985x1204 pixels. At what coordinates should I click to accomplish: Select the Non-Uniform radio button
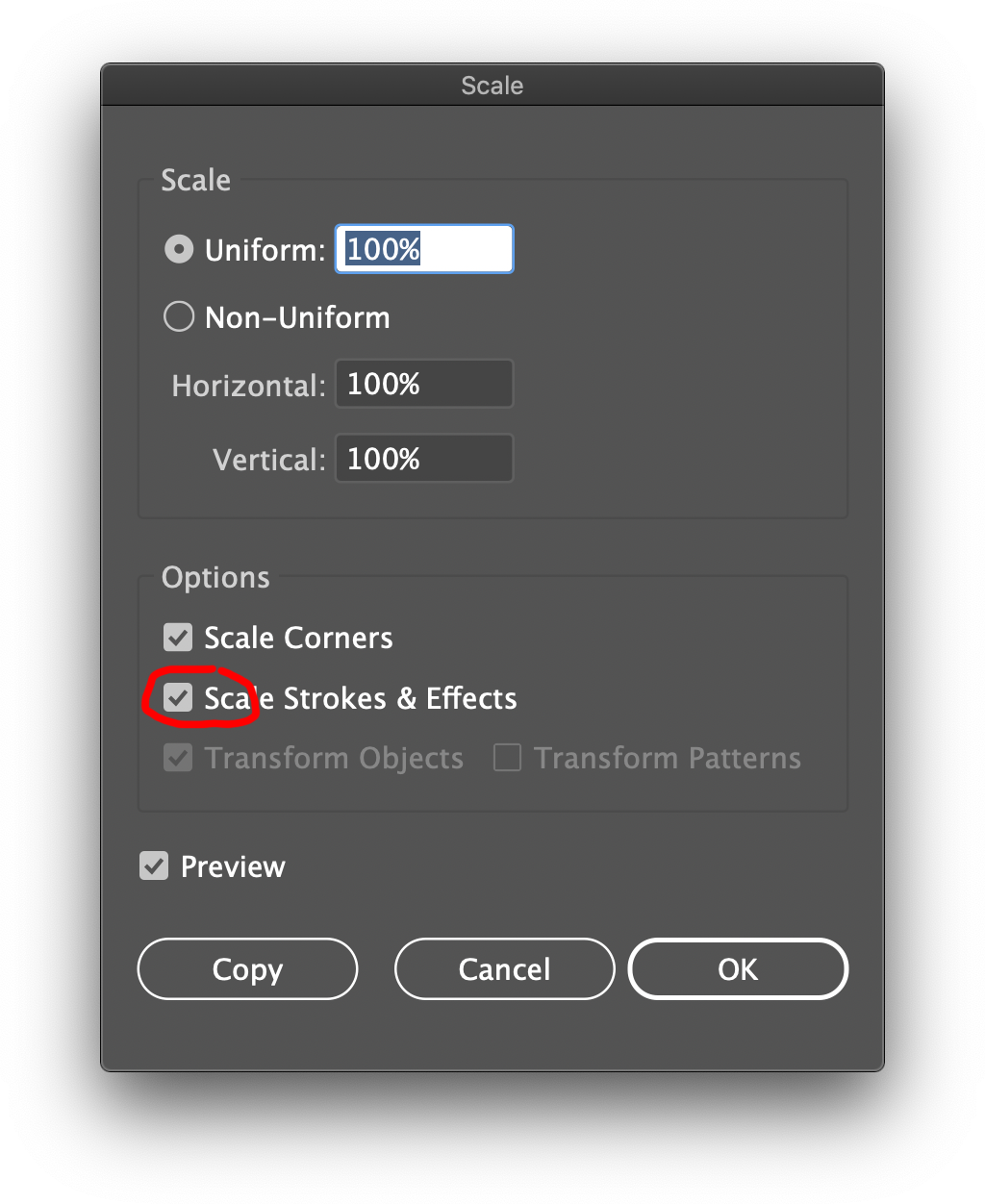pos(178,316)
